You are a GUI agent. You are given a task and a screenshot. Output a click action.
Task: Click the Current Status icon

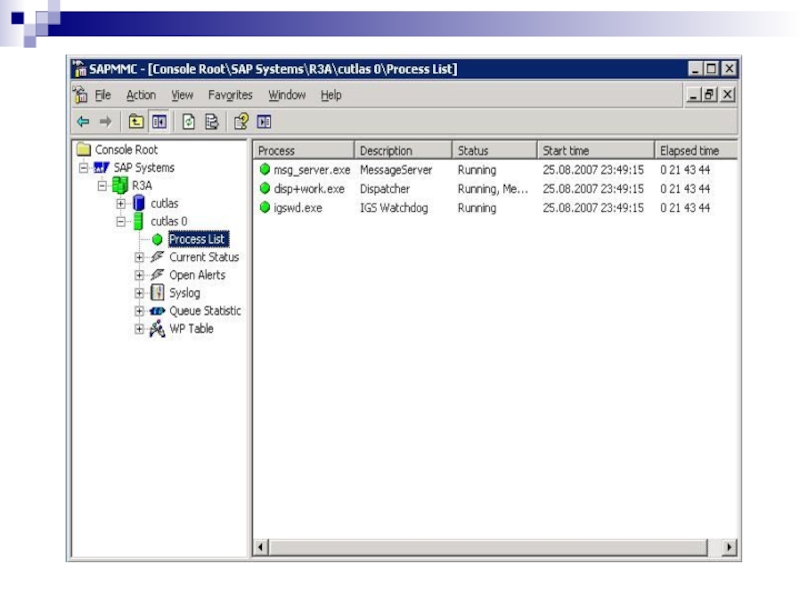[157, 257]
